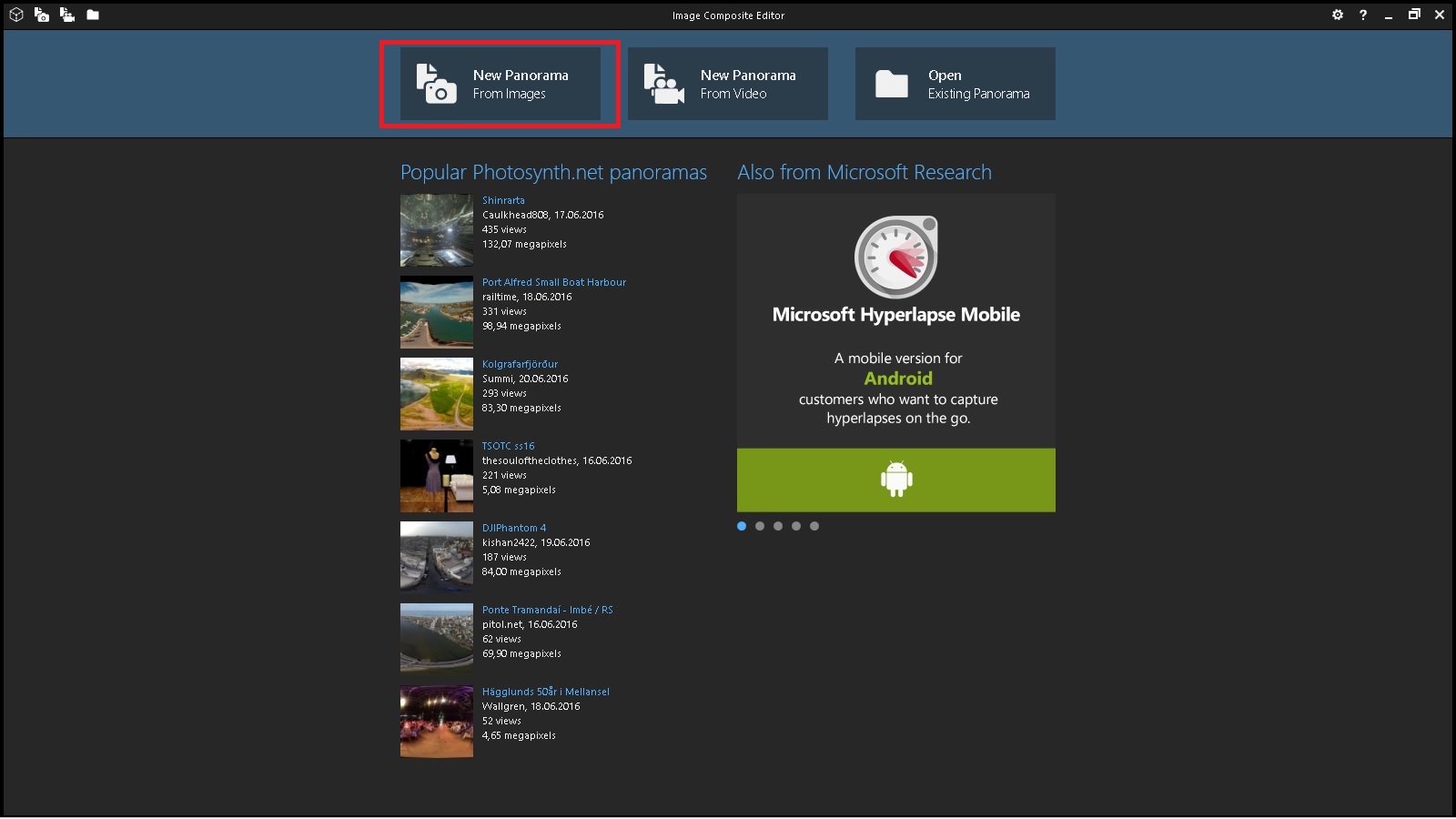Screen dimensions: 1456x819
Task: Select the Hägglunds 50år thumbnail
Action: pyautogui.click(x=437, y=722)
